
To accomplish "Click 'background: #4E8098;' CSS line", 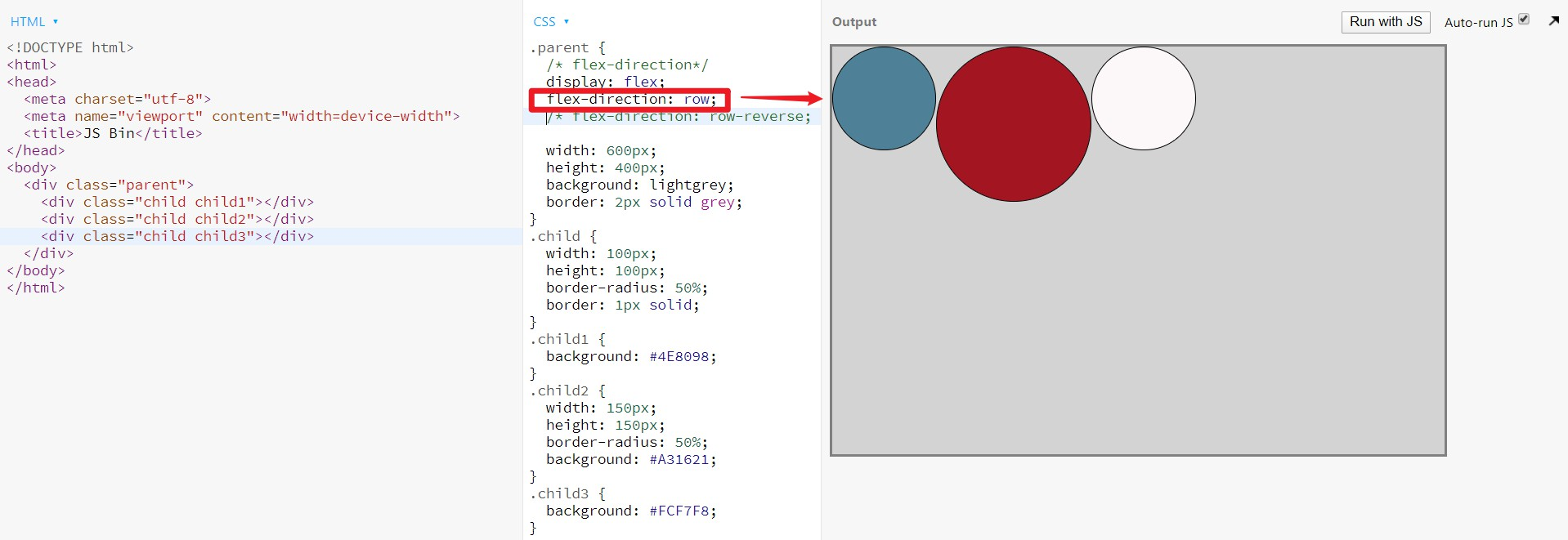I will 631,357.
